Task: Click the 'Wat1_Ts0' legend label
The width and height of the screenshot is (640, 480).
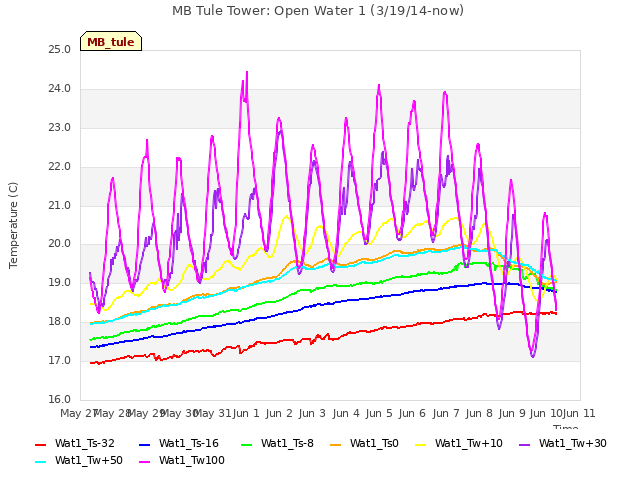Action: [x=374, y=443]
